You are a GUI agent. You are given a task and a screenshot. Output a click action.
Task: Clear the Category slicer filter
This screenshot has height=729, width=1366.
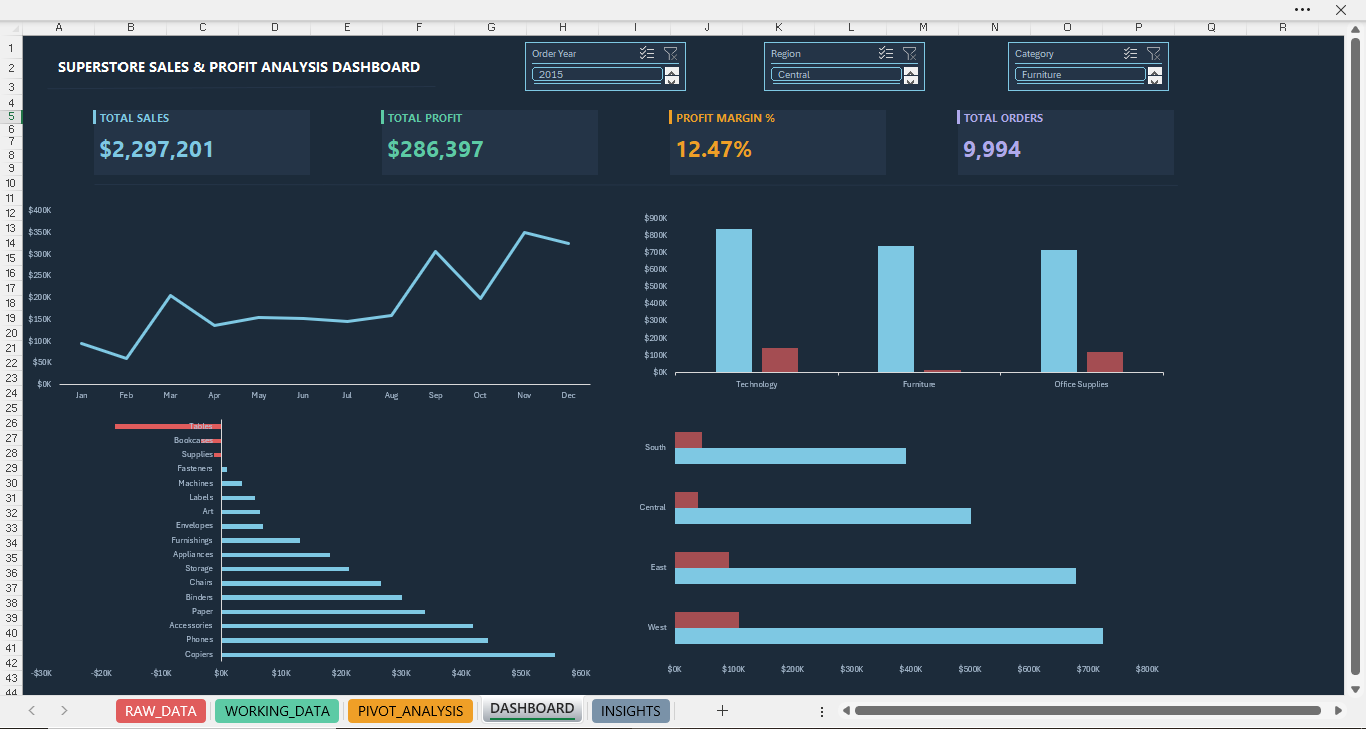pyautogui.click(x=1154, y=54)
